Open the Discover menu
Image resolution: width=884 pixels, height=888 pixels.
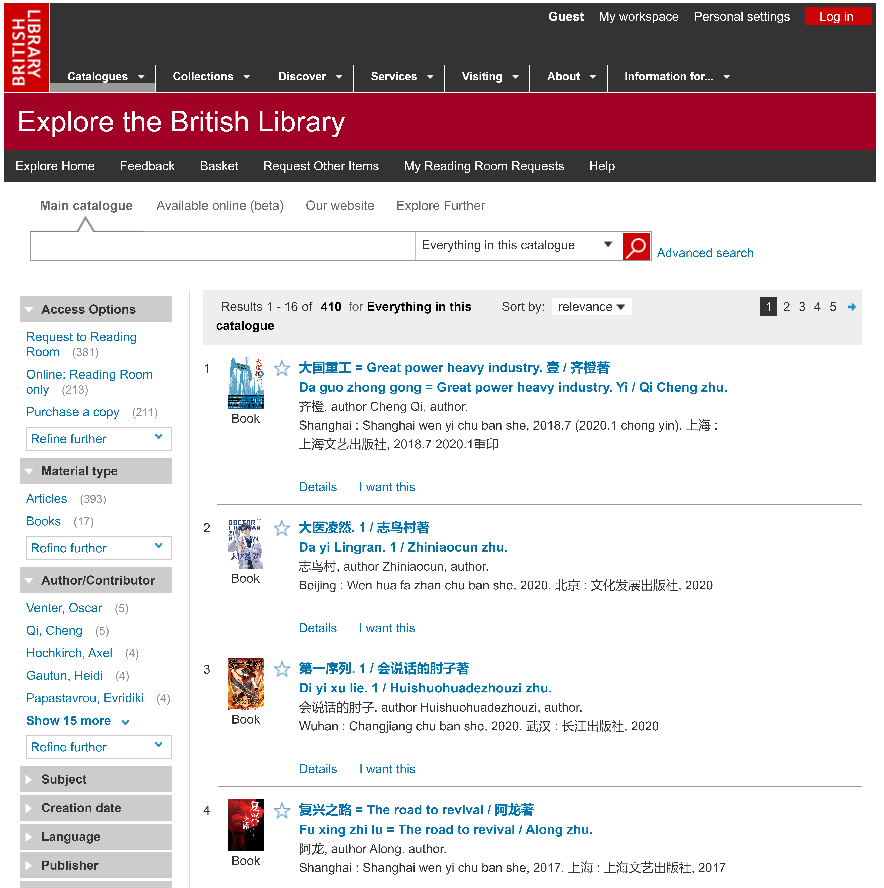[x=310, y=76]
